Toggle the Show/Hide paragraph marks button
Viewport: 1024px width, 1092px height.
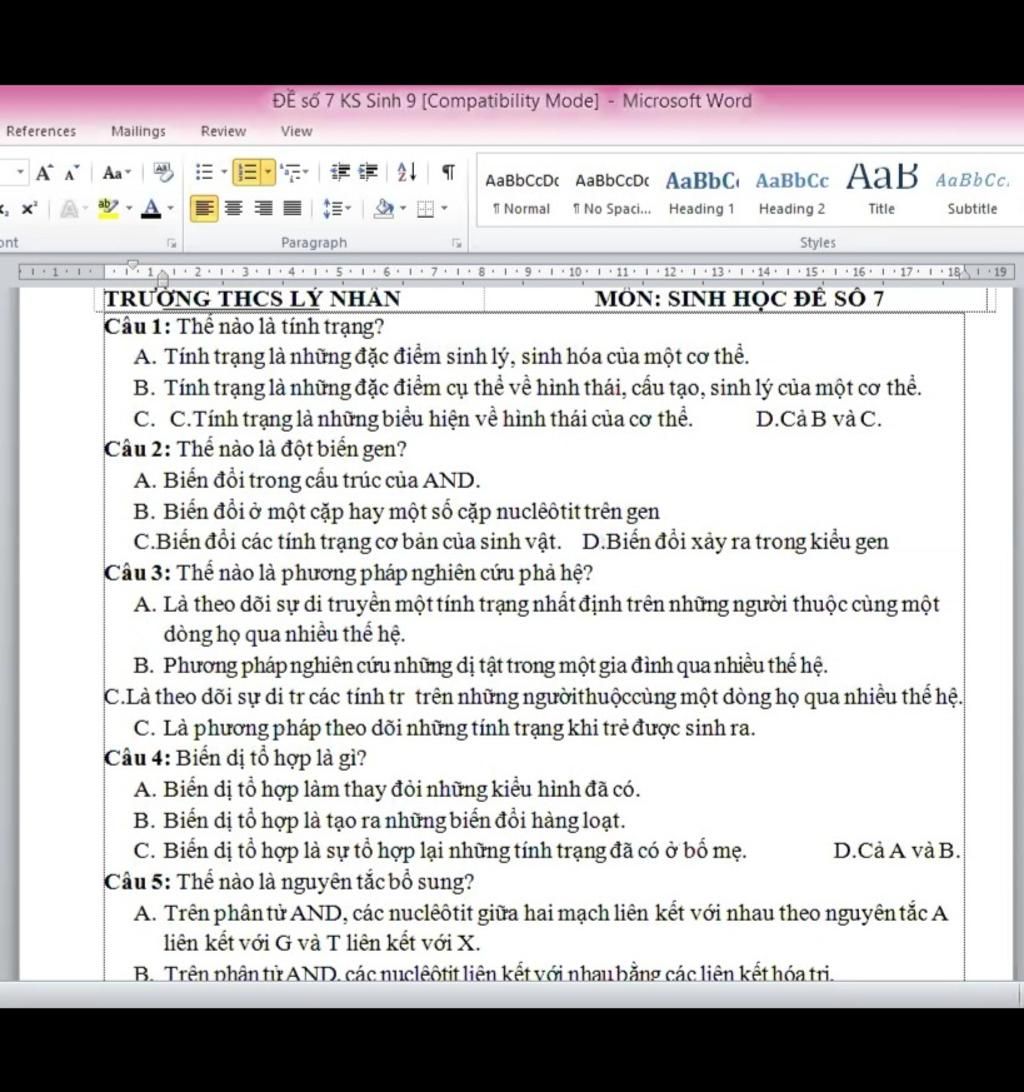click(449, 173)
